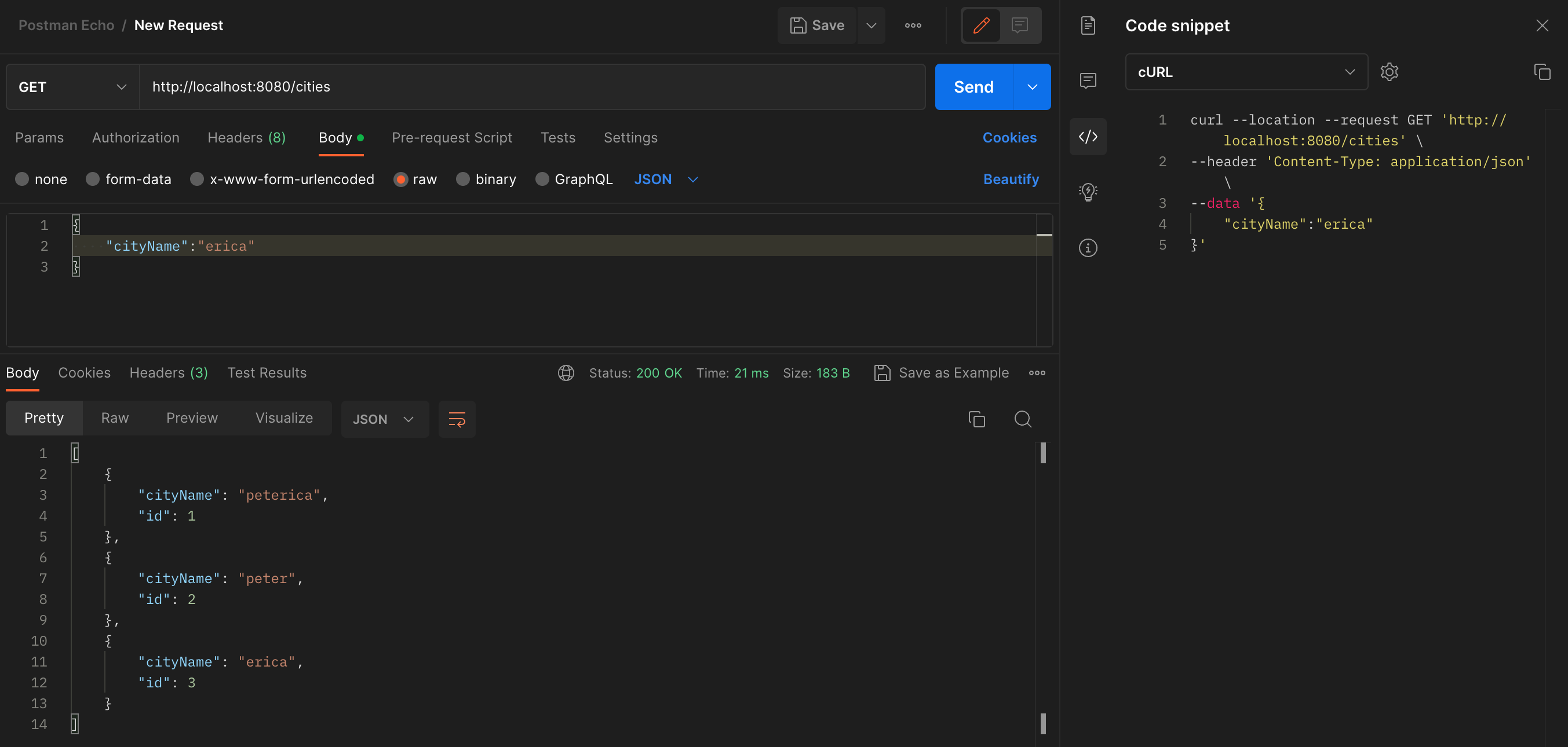This screenshot has height=747, width=1568.
Task: Open Related requests lightbulb icon
Action: [1088, 192]
